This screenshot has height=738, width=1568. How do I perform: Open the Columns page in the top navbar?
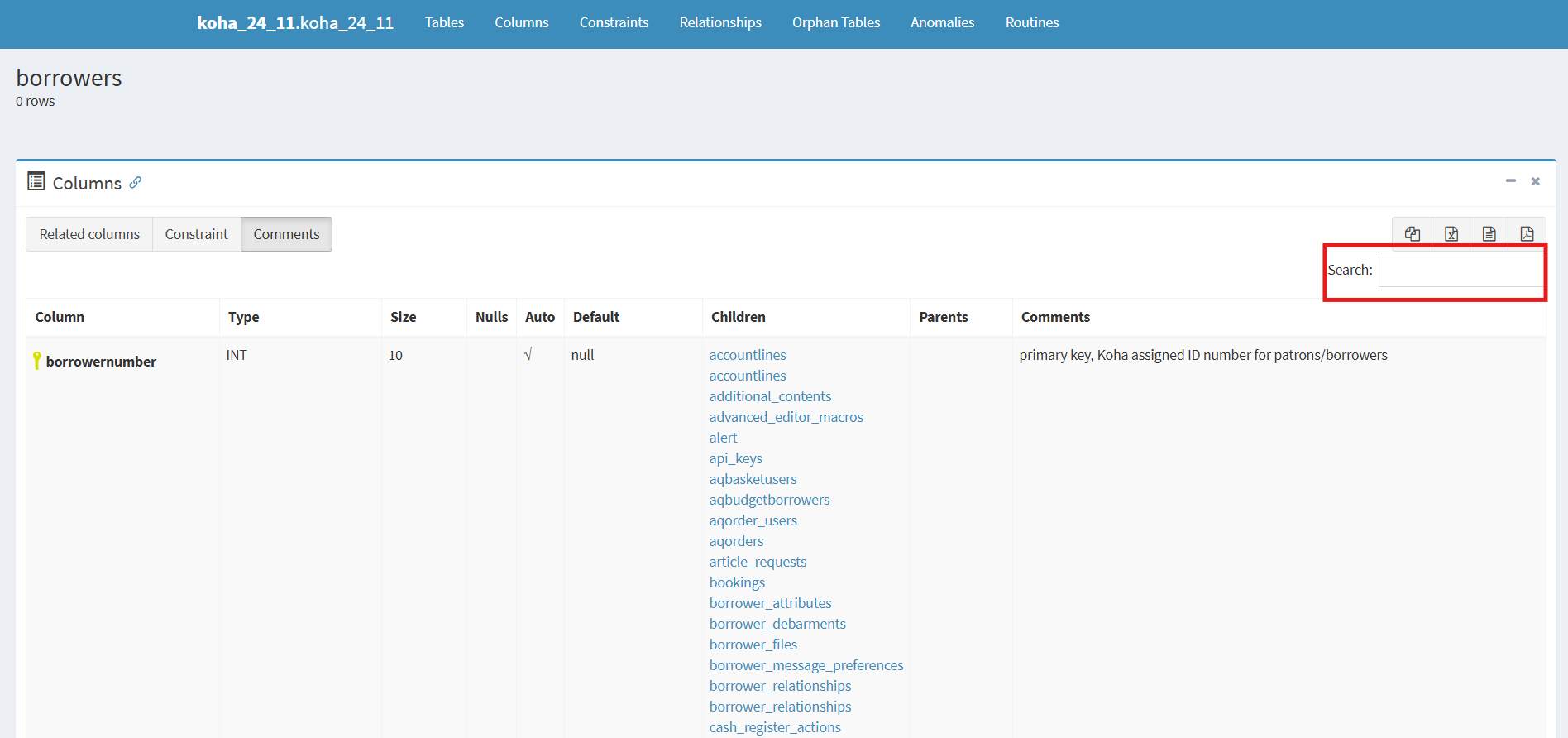coord(522,22)
